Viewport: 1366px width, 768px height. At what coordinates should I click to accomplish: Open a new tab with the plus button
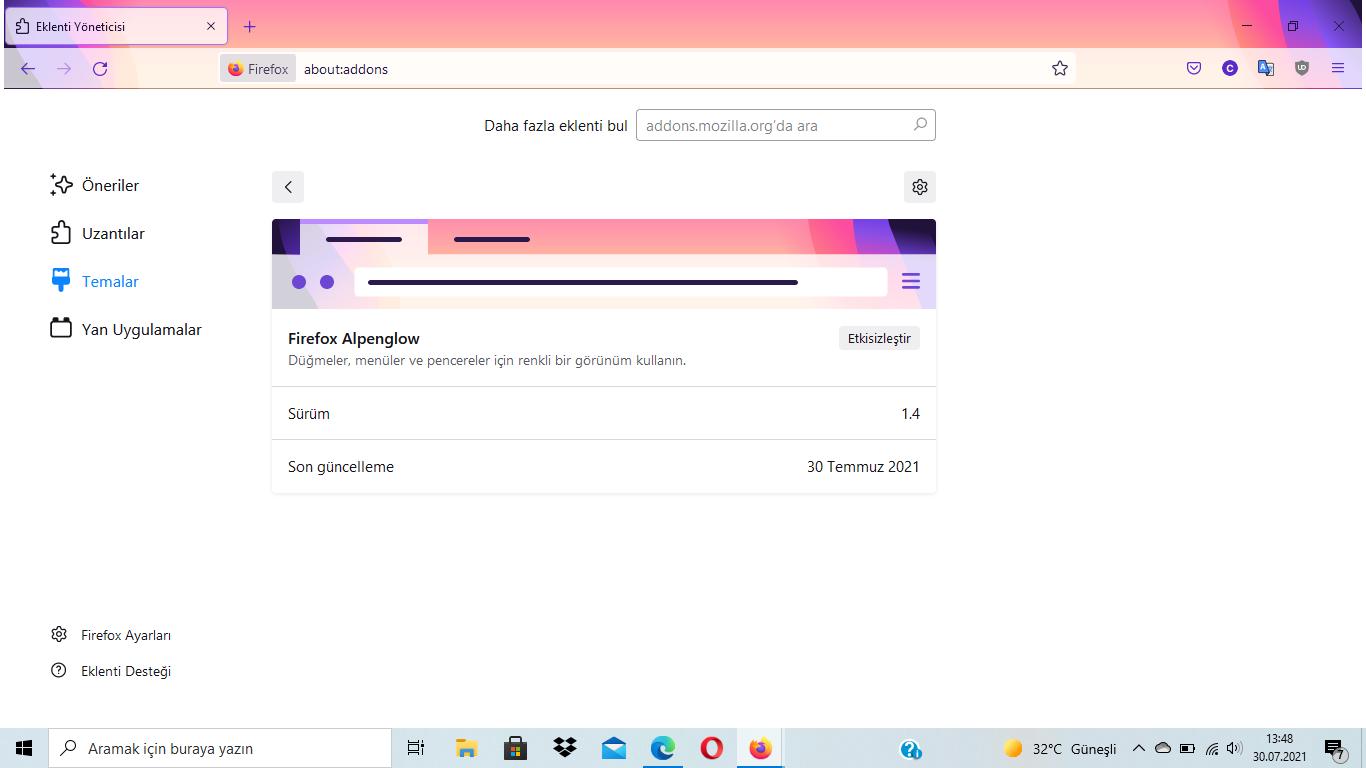[250, 27]
